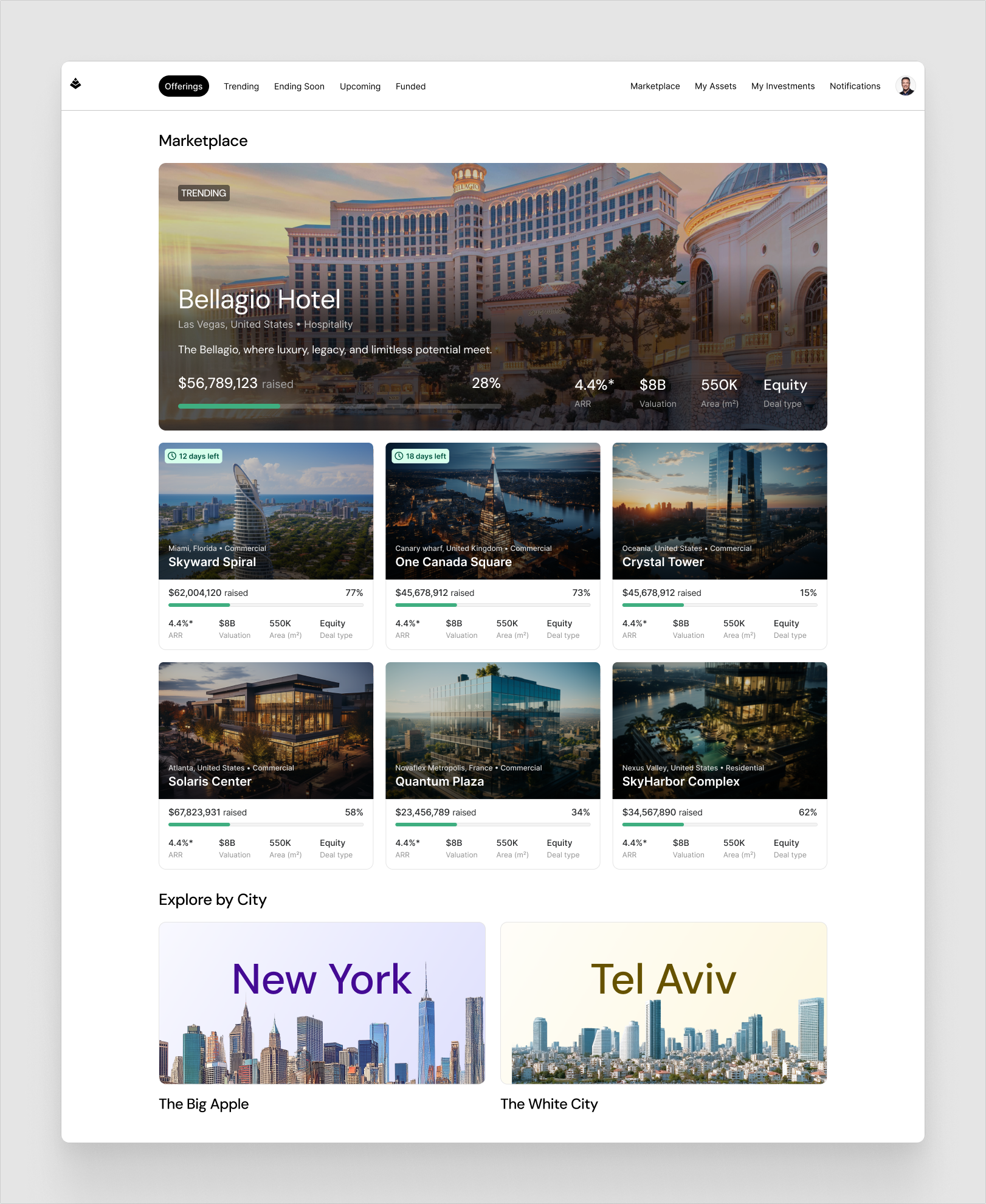Click the 28% funded value

486,383
